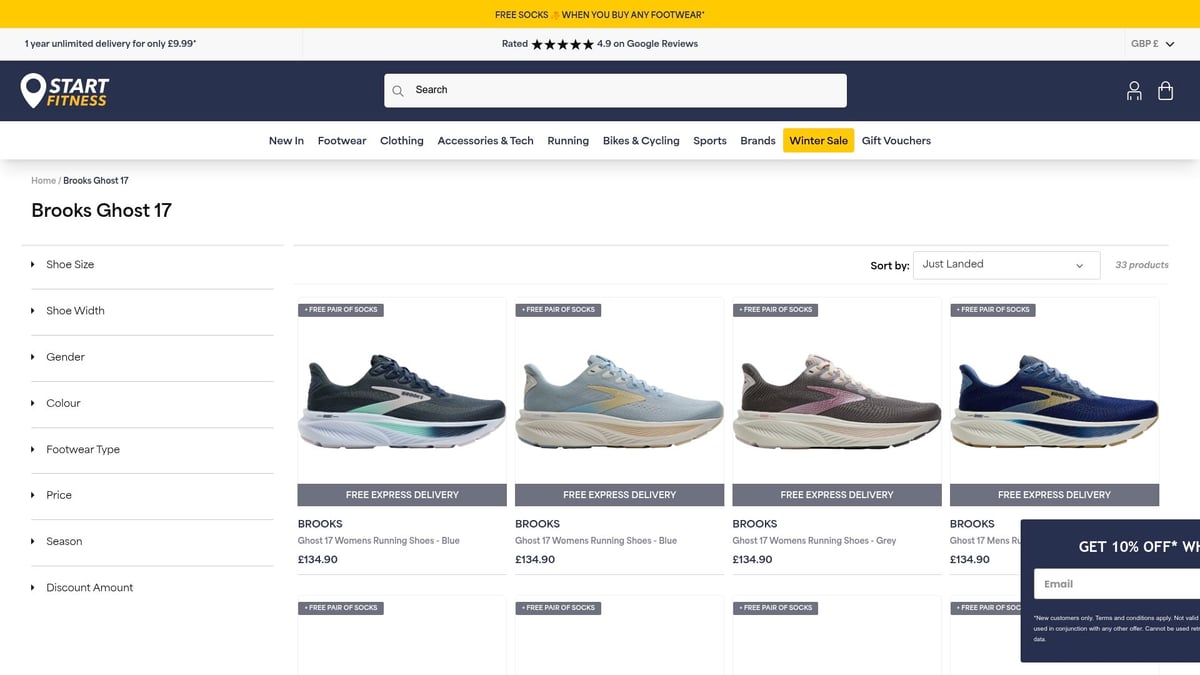The image size is (1200, 675).
Task: Click the BROOKS brand text on third product
Action: click(x=755, y=524)
